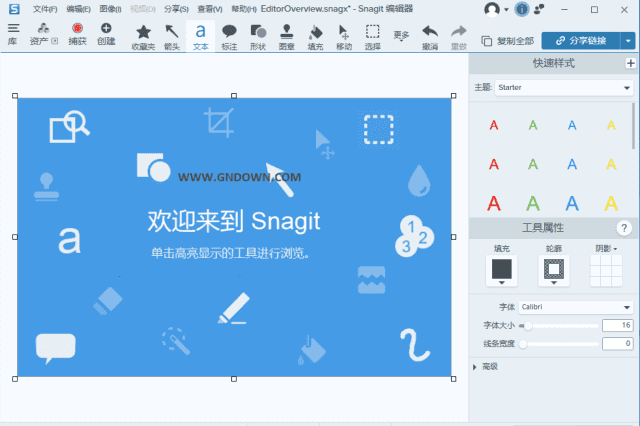Select the Shape tool
This screenshot has height=426, width=640.
coord(258,37)
